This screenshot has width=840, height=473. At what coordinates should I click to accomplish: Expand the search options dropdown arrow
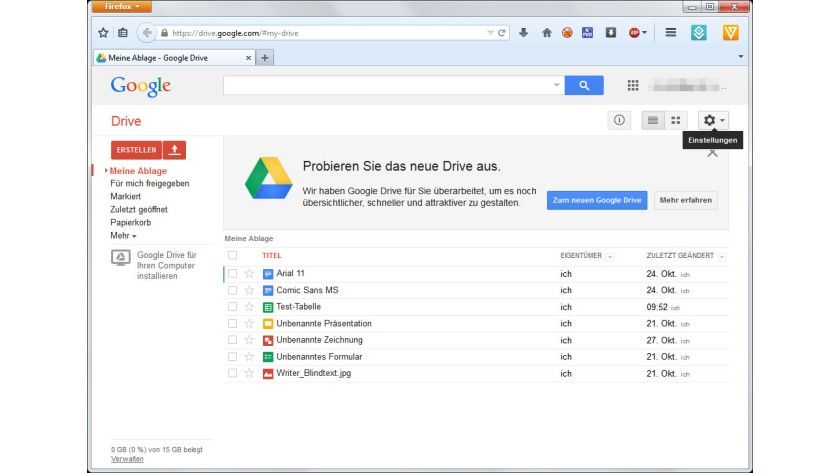(x=557, y=85)
